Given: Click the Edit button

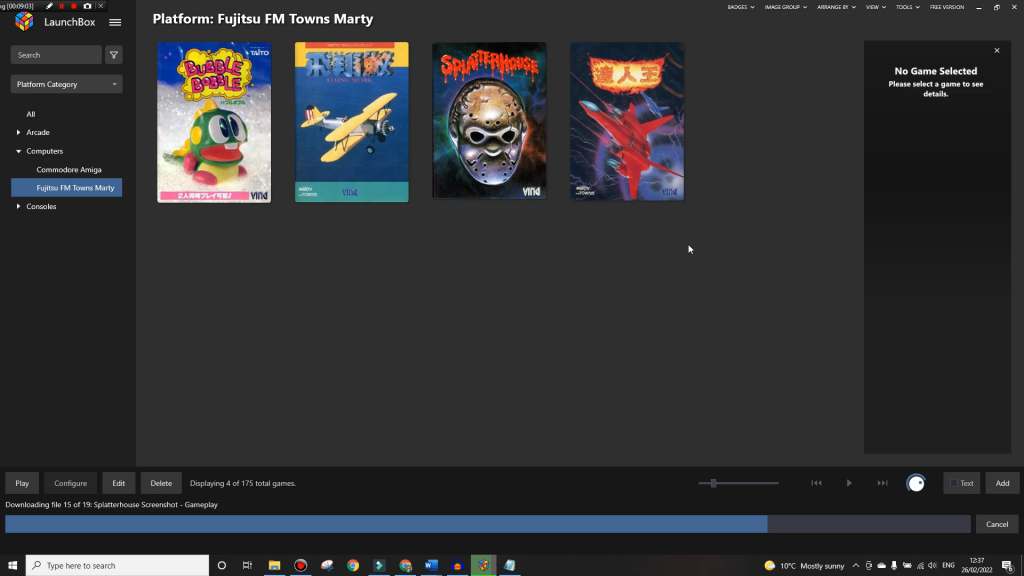Looking at the screenshot, I should pyautogui.click(x=118, y=483).
